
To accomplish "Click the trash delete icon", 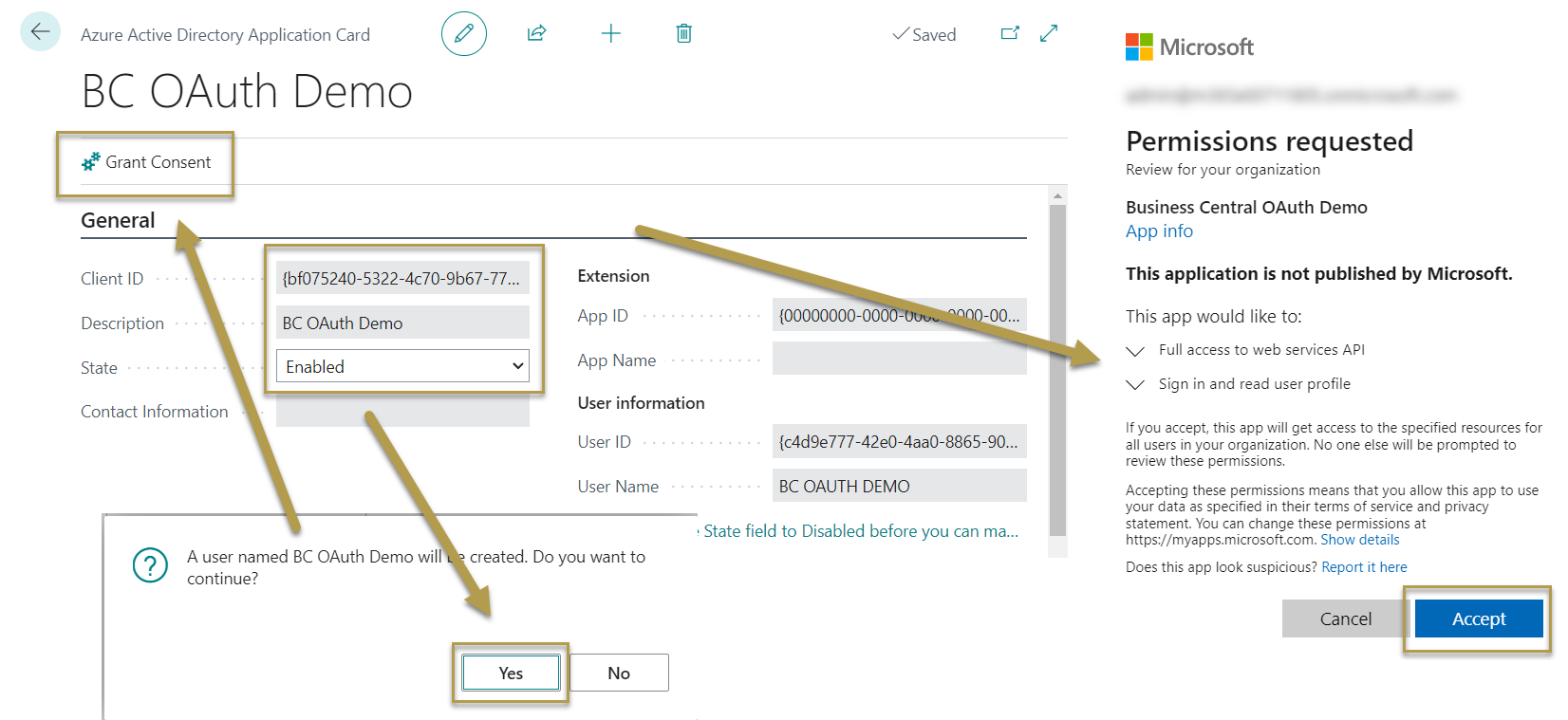I will click(683, 34).
